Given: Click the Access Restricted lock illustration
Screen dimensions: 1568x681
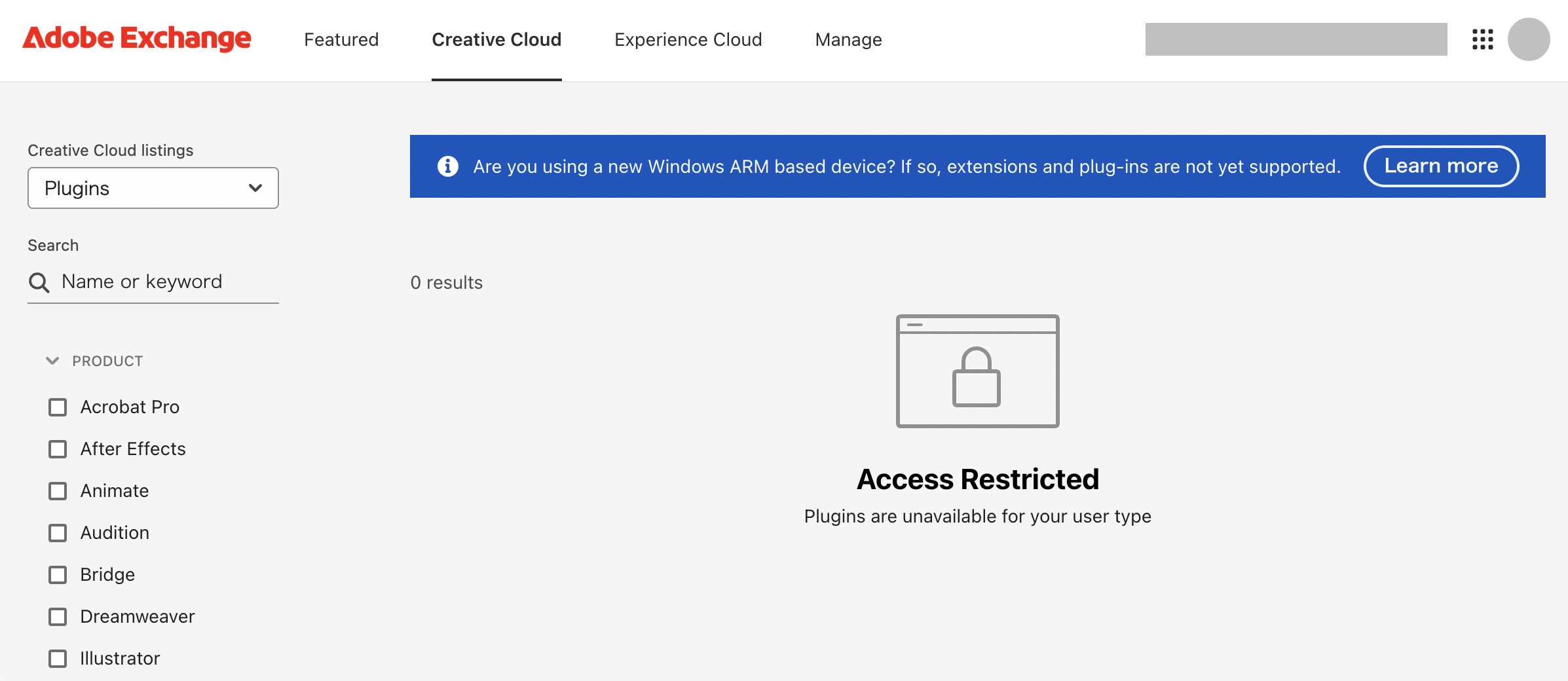Looking at the screenshot, I should 977,371.
